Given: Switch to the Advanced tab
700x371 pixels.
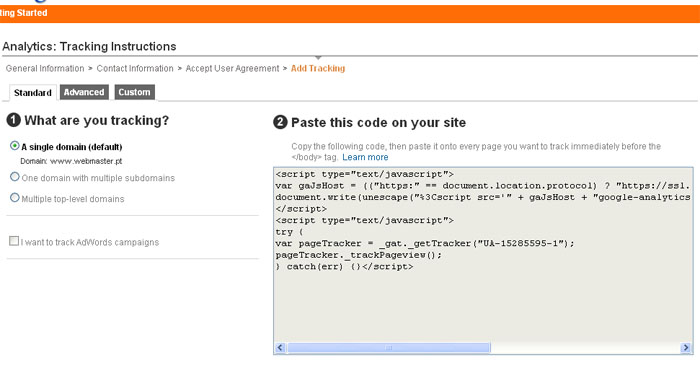Looking at the screenshot, I should pos(84,92).
